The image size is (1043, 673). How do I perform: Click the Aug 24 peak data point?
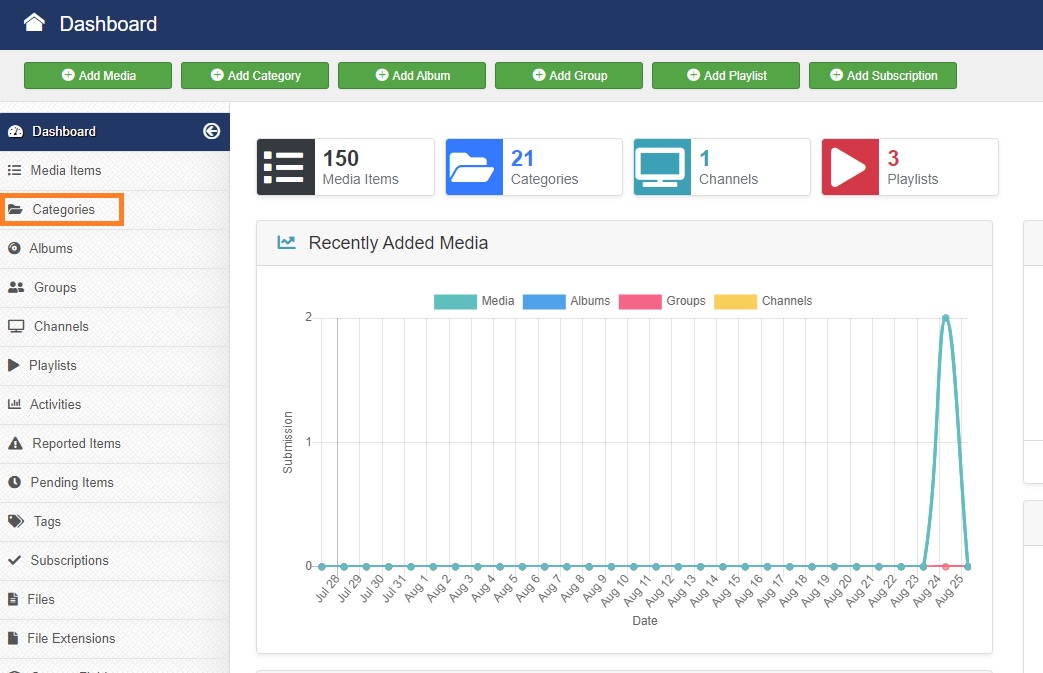point(945,318)
